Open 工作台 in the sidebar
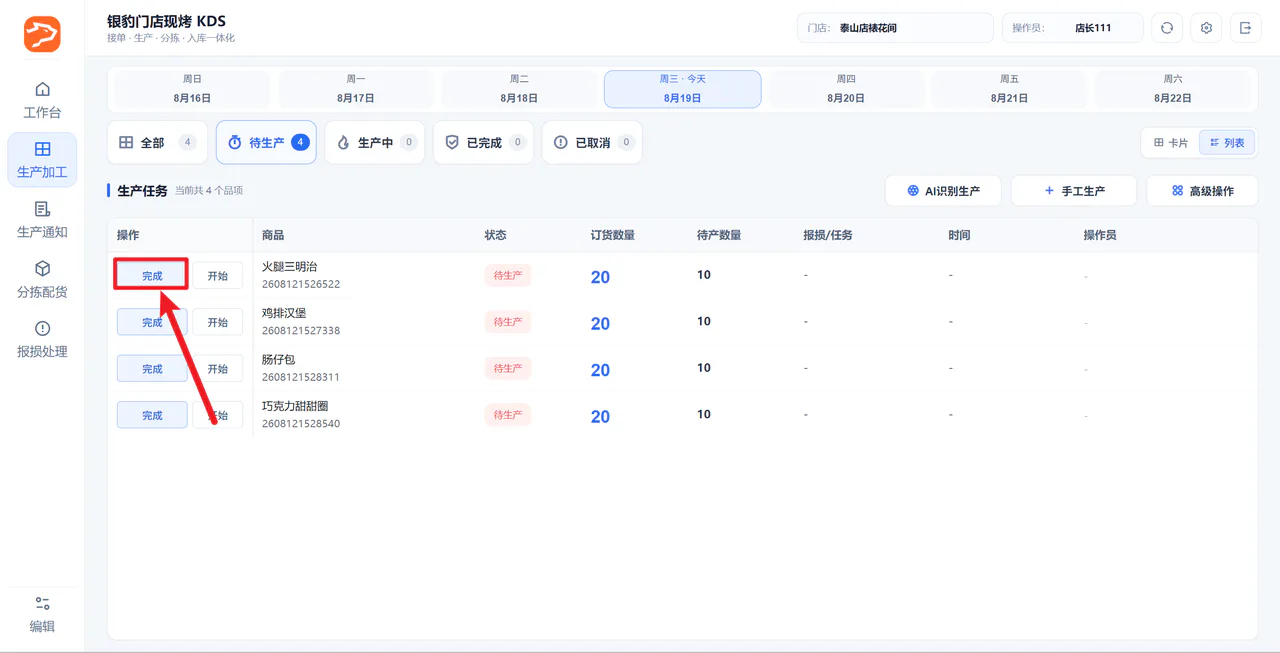The height and width of the screenshot is (653, 1280). (42, 100)
